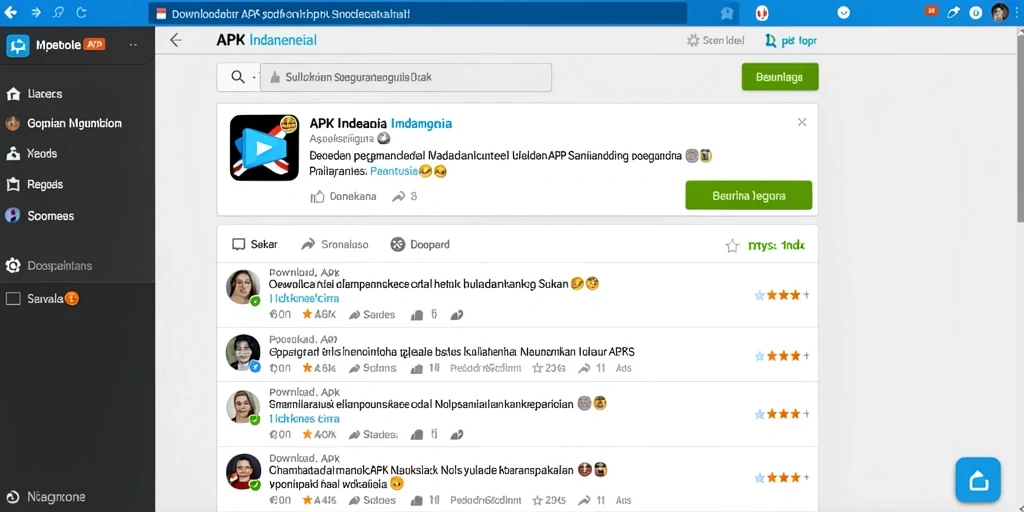This screenshot has width=1024, height=512.
Task: Click the browser forward arrow
Action: click(x=35, y=12)
